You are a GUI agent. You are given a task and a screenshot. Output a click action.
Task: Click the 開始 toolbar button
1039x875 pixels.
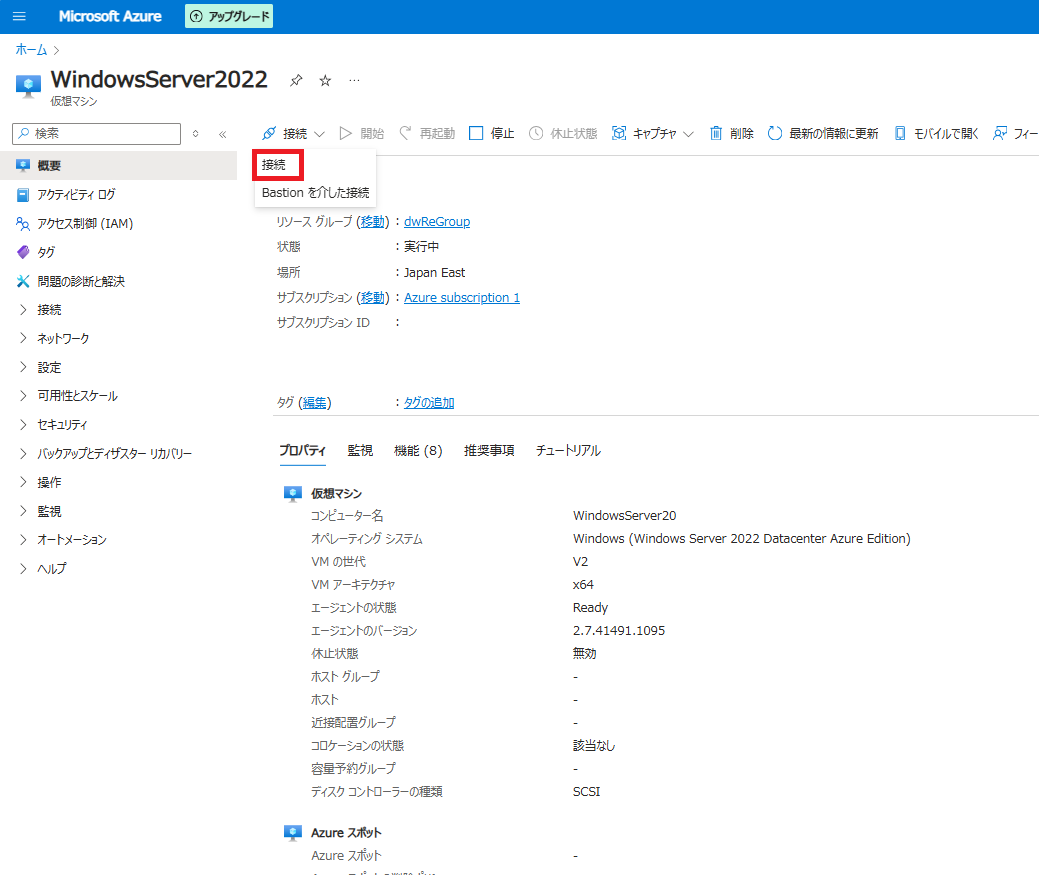click(362, 134)
